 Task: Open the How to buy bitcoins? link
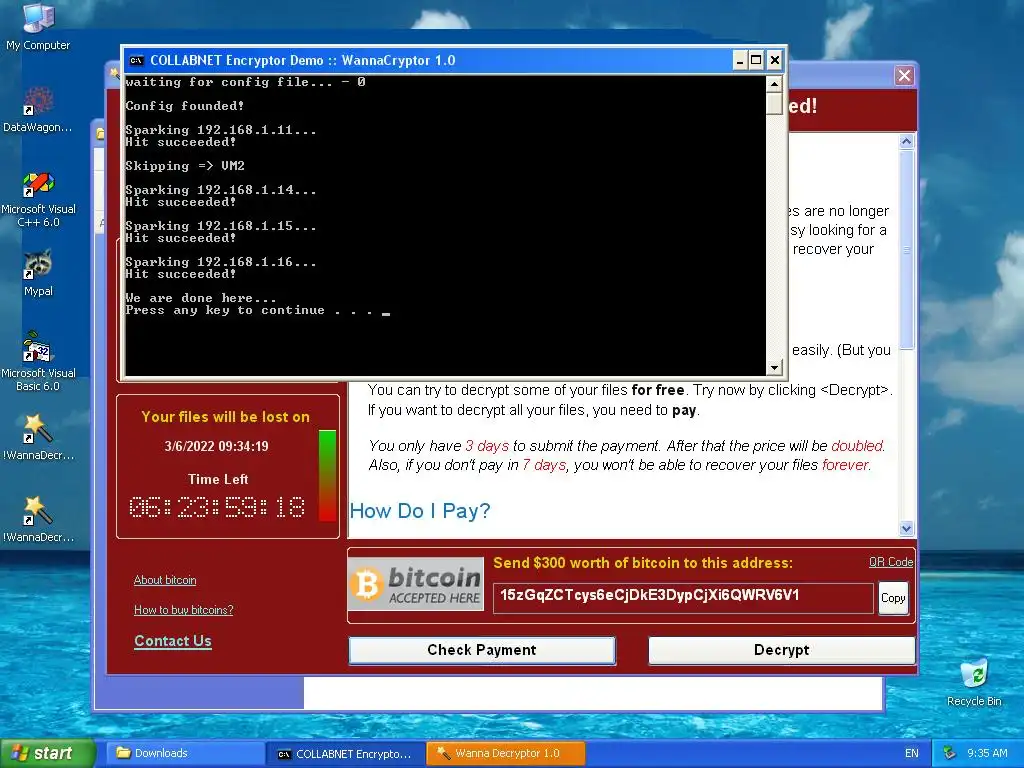[x=184, y=610]
